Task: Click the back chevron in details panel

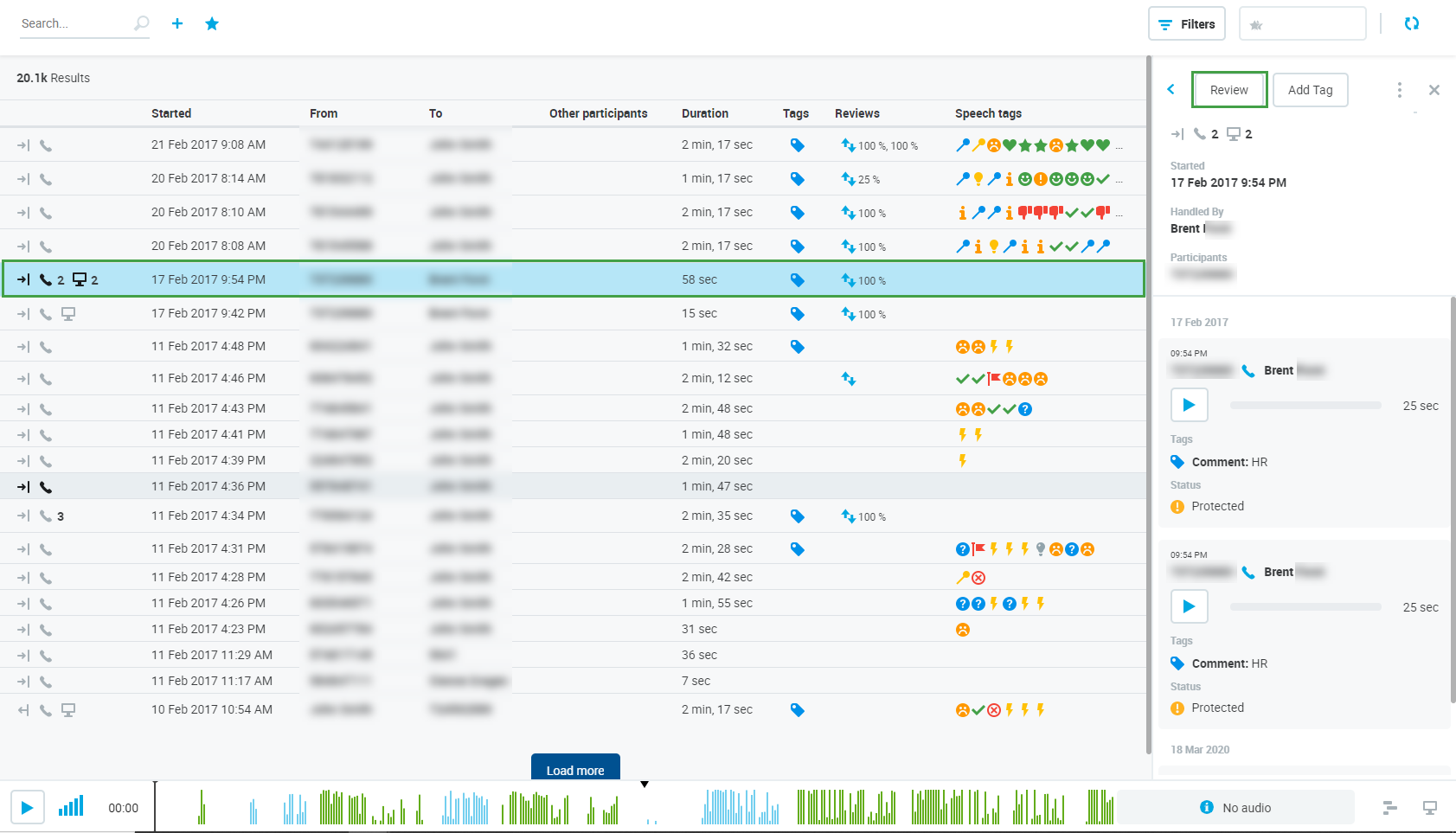Action: (x=1171, y=89)
